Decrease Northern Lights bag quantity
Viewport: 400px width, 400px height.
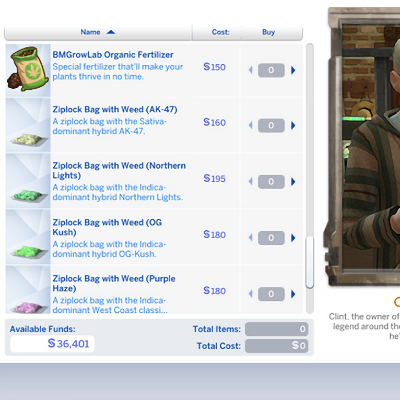tap(251, 182)
